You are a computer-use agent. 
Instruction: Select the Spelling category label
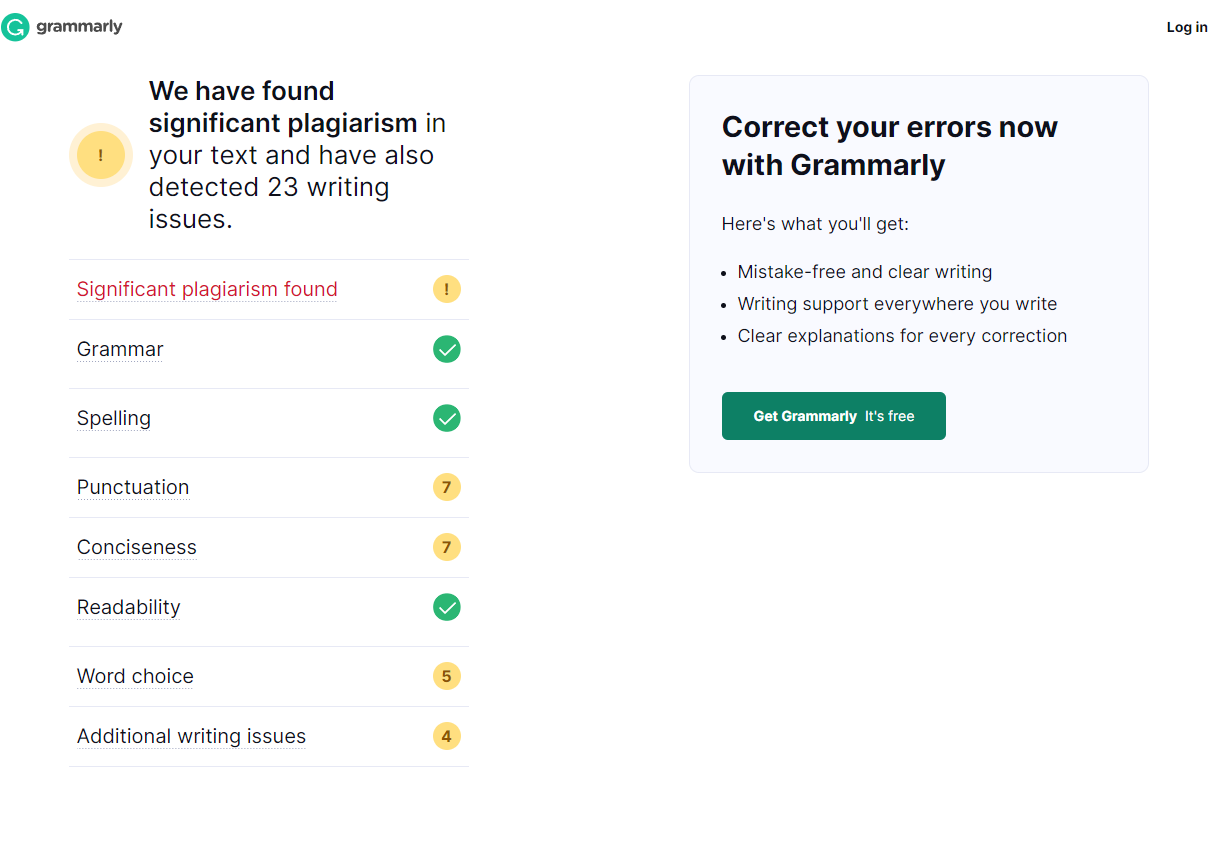114,418
